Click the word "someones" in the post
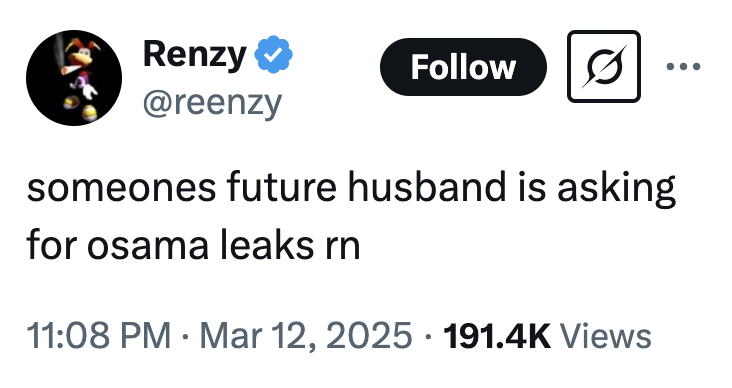732x388 pixels. click(x=121, y=188)
